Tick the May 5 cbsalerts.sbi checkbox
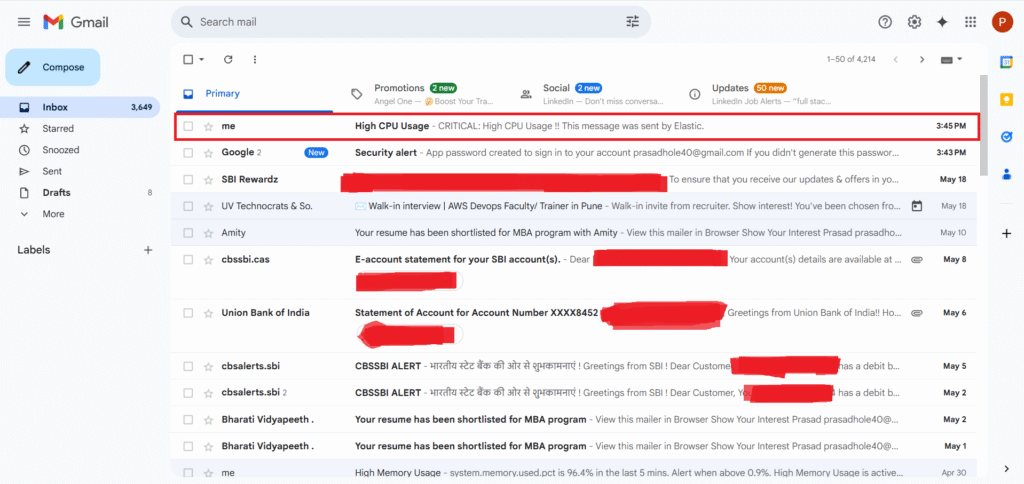Viewport: 1024px width, 484px height. (188, 366)
